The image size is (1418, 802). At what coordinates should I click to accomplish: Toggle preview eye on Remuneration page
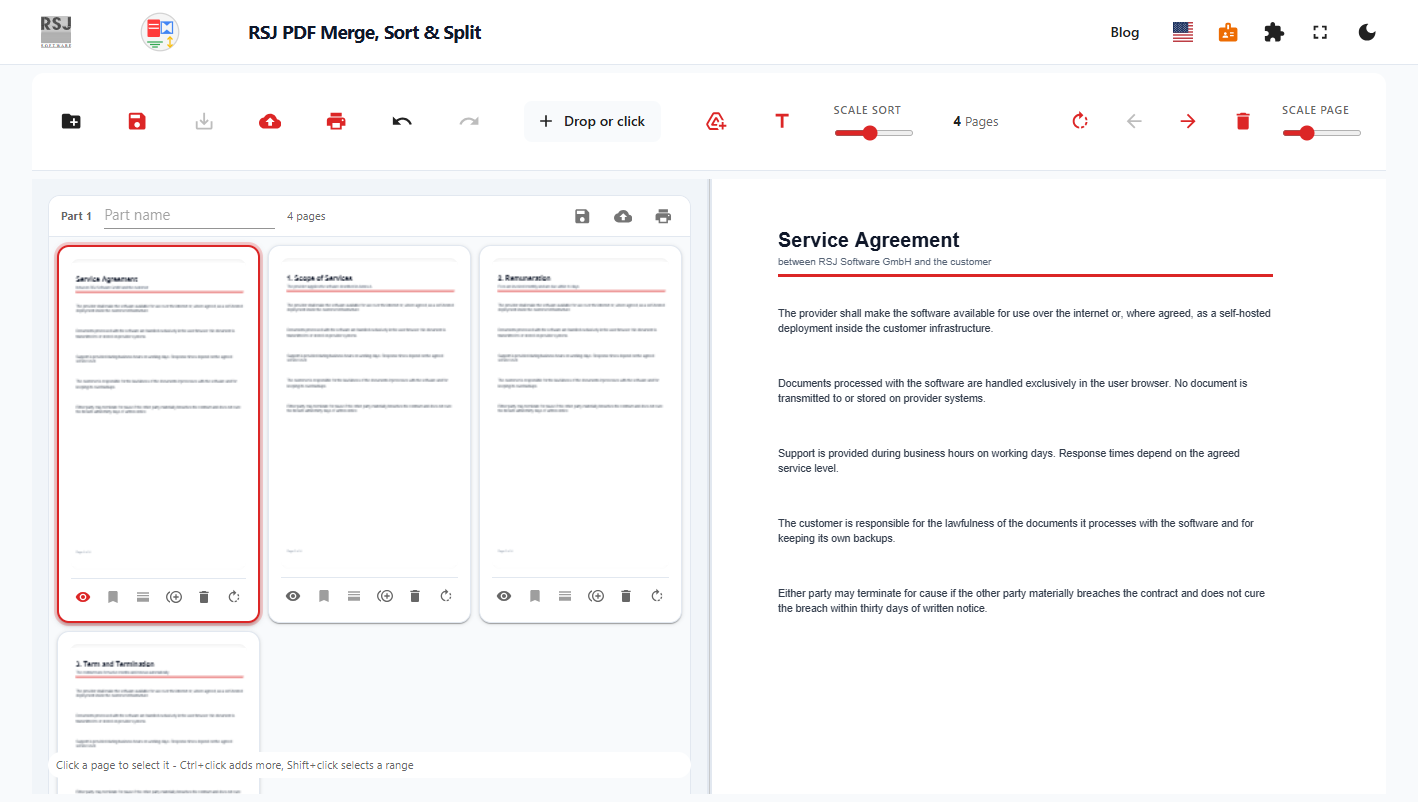[504, 596]
